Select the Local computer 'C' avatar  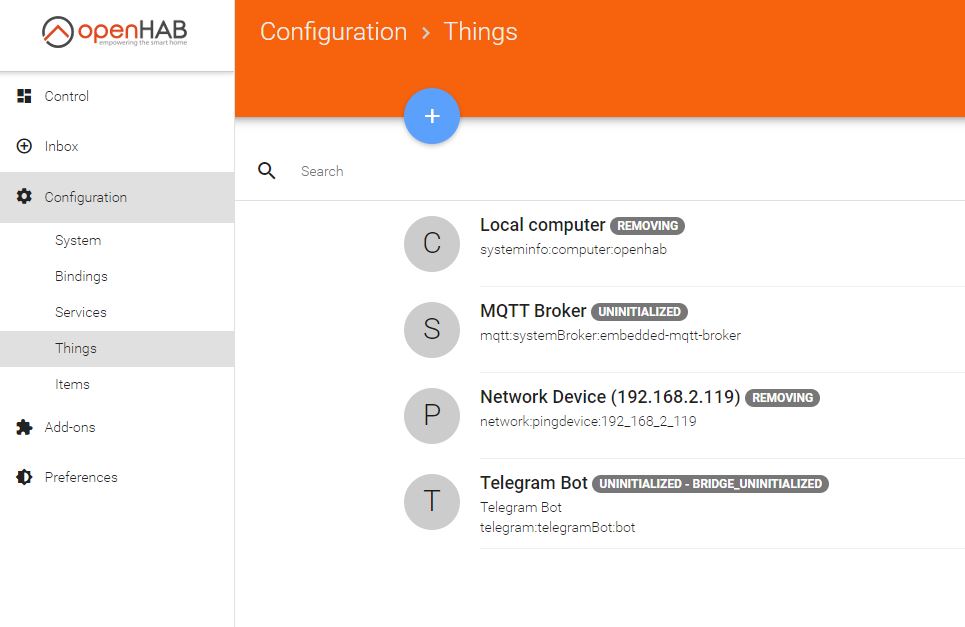click(x=431, y=244)
